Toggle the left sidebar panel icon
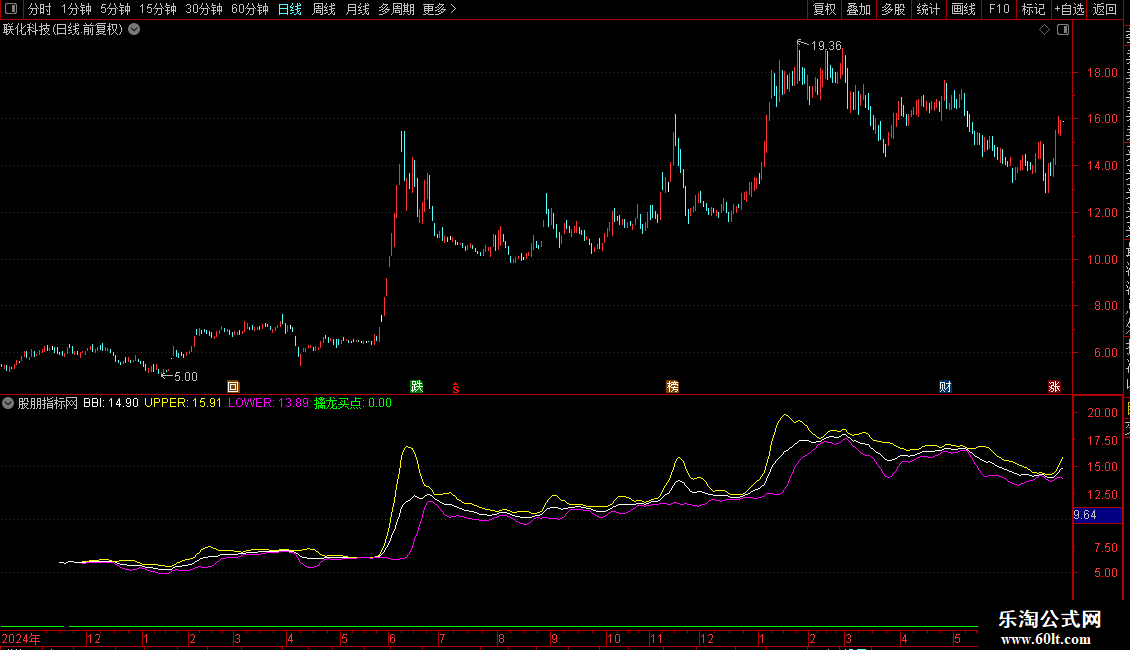1130x650 pixels. tap(11, 9)
